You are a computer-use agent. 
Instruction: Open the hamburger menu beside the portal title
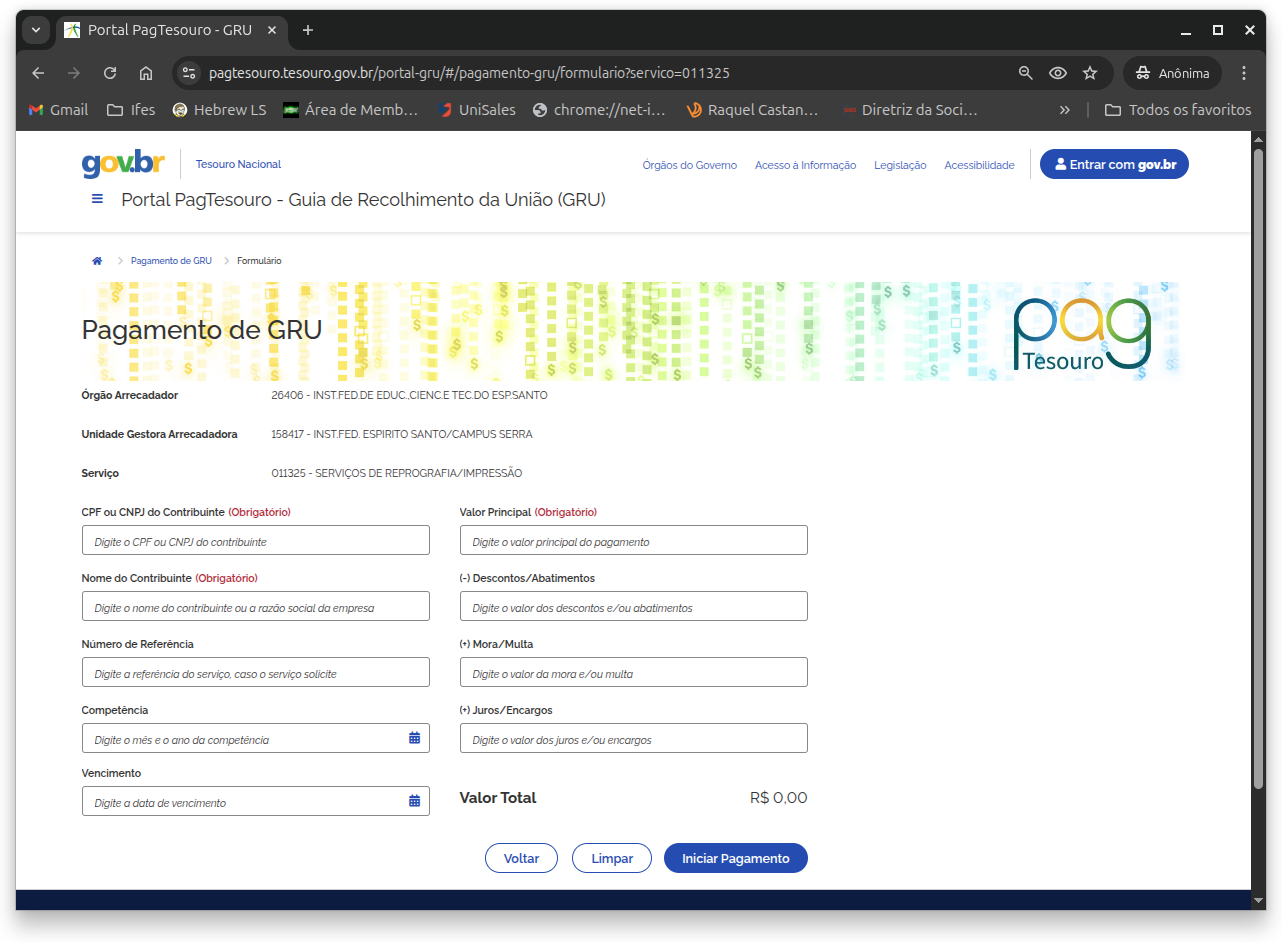pyautogui.click(x=97, y=199)
